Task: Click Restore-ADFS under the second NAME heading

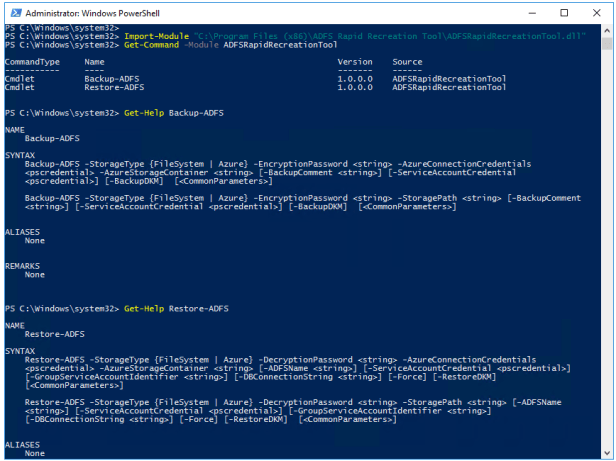Action: [x=55, y=334]
